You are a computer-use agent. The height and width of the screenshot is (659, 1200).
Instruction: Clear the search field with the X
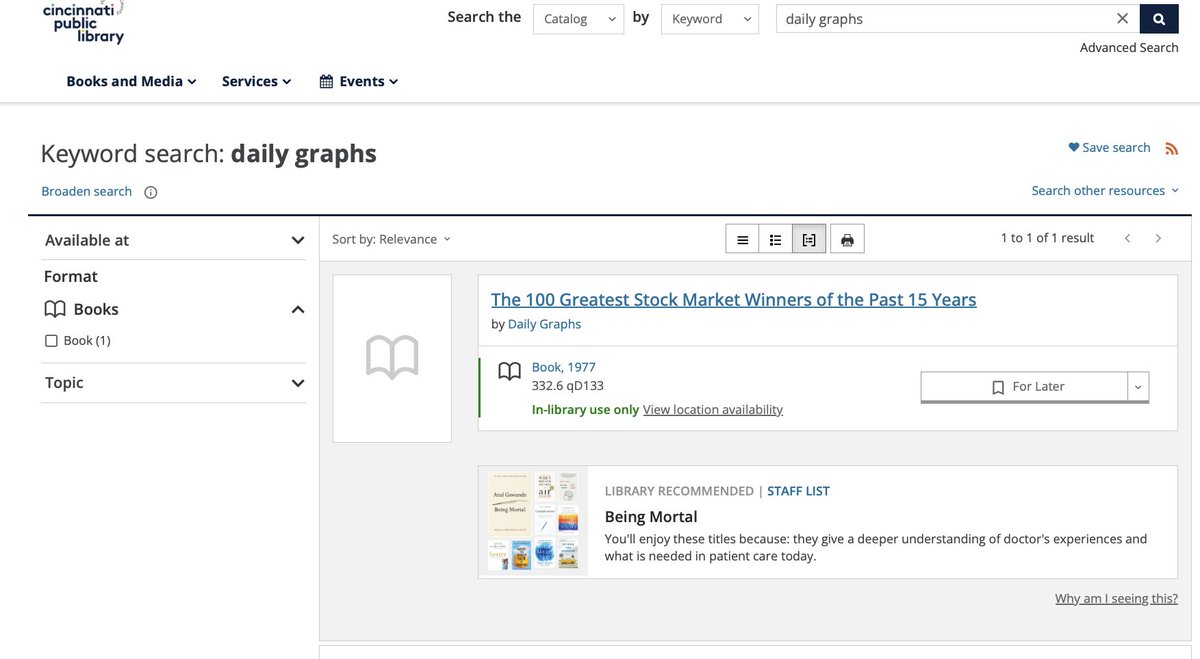(x=1122, y=19)
